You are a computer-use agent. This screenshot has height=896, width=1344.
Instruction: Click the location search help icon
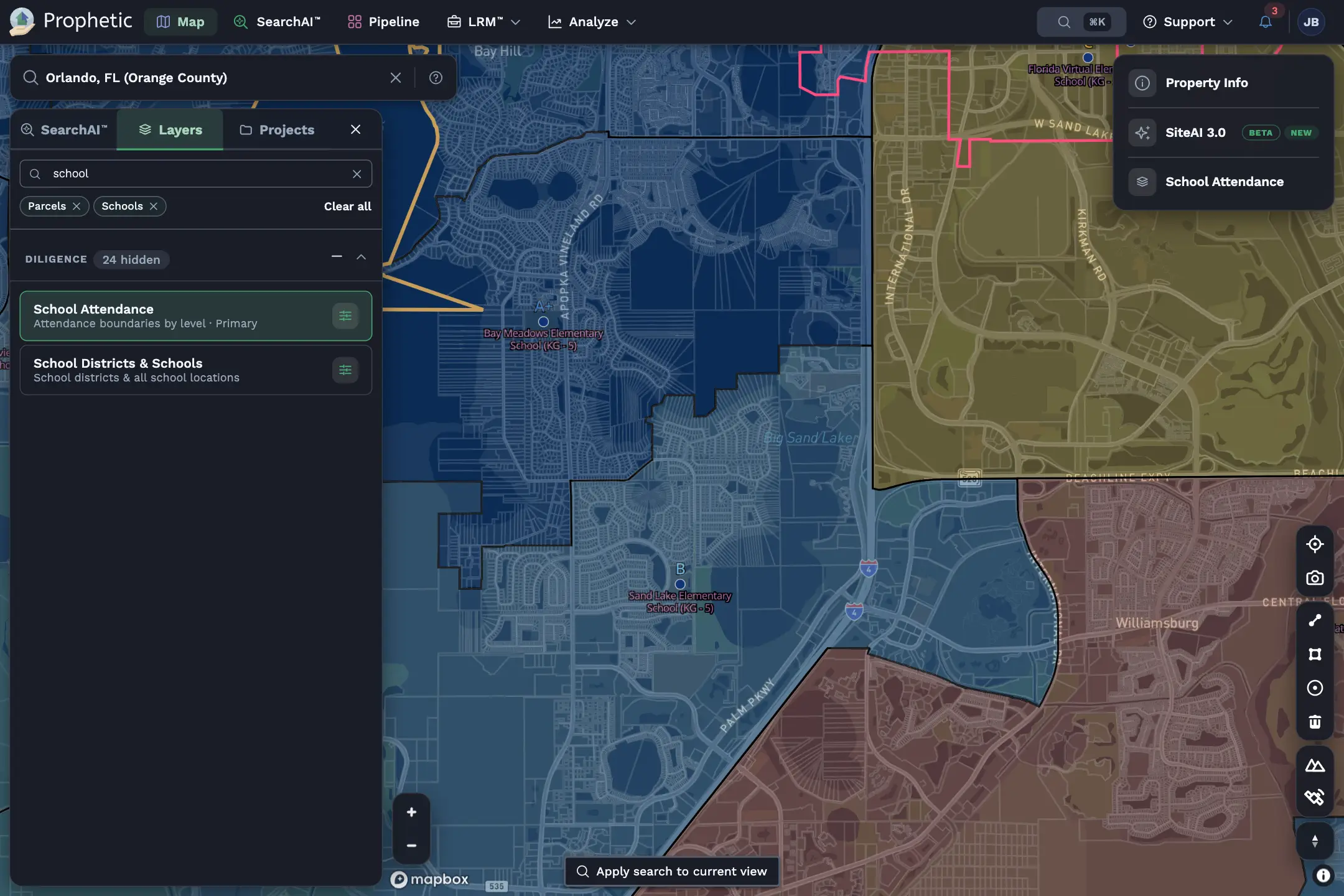coord(436,78)
